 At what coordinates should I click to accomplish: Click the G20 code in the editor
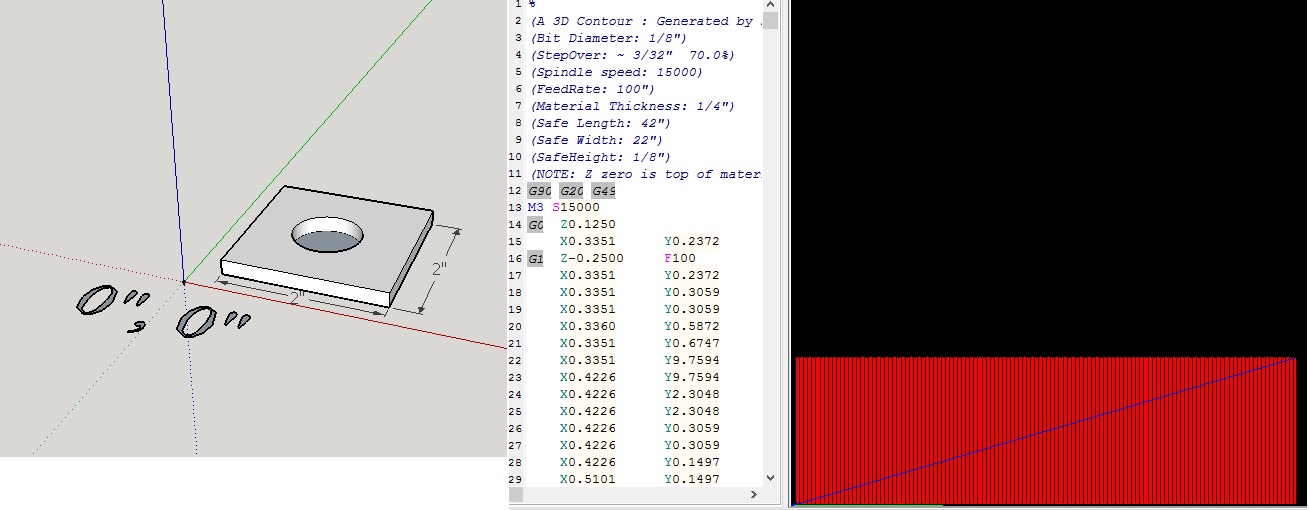click(x=571, y=191)
